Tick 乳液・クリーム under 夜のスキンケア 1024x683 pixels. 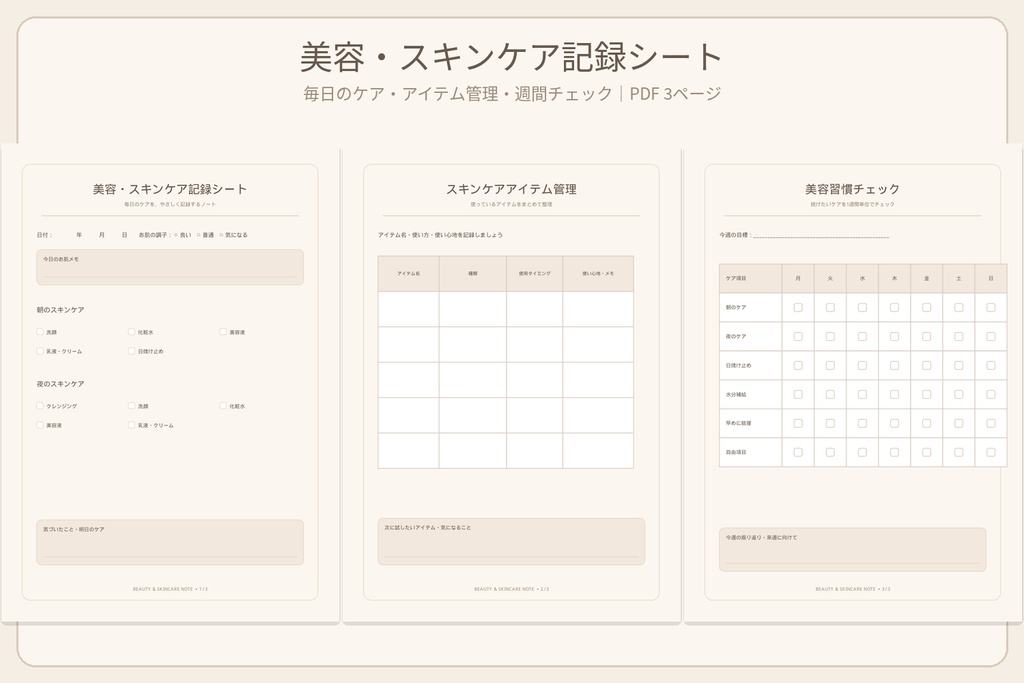coord(131,424)
